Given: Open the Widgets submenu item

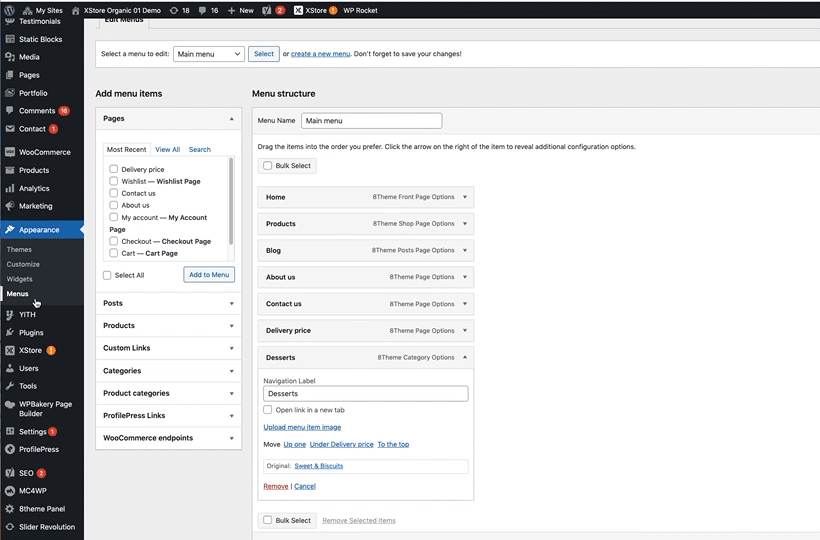Looking at the screenshot, I should coord(19,279).
